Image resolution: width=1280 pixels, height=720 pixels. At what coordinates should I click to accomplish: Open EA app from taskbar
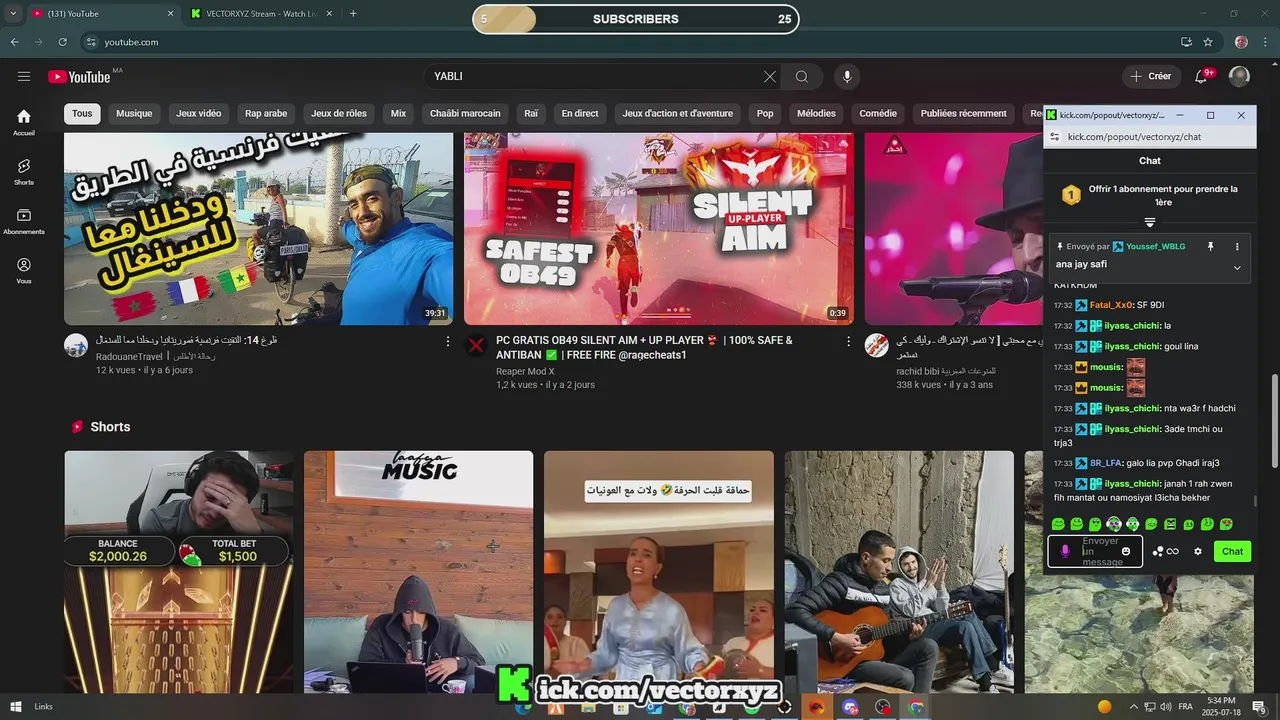(x=817, y=707)
